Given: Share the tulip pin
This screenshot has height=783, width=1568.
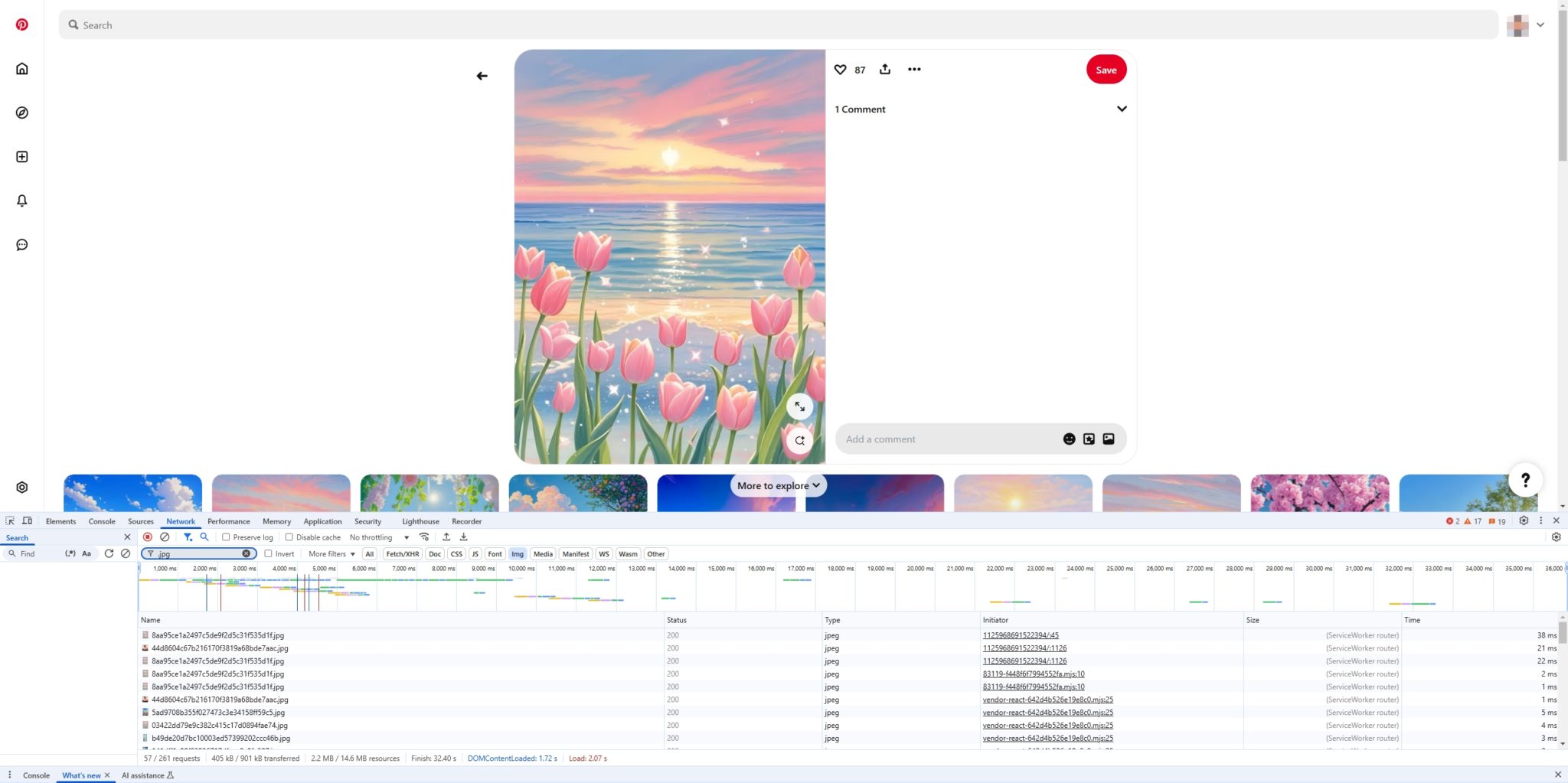Looking at the screenshot, I should [885, 69].
